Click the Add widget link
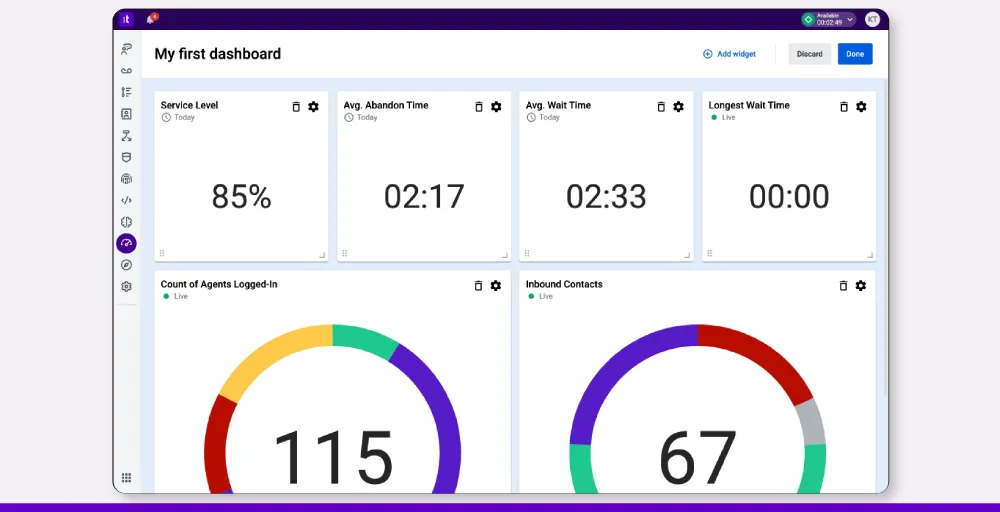This screenshot has width=1000, height=512. 729,54
